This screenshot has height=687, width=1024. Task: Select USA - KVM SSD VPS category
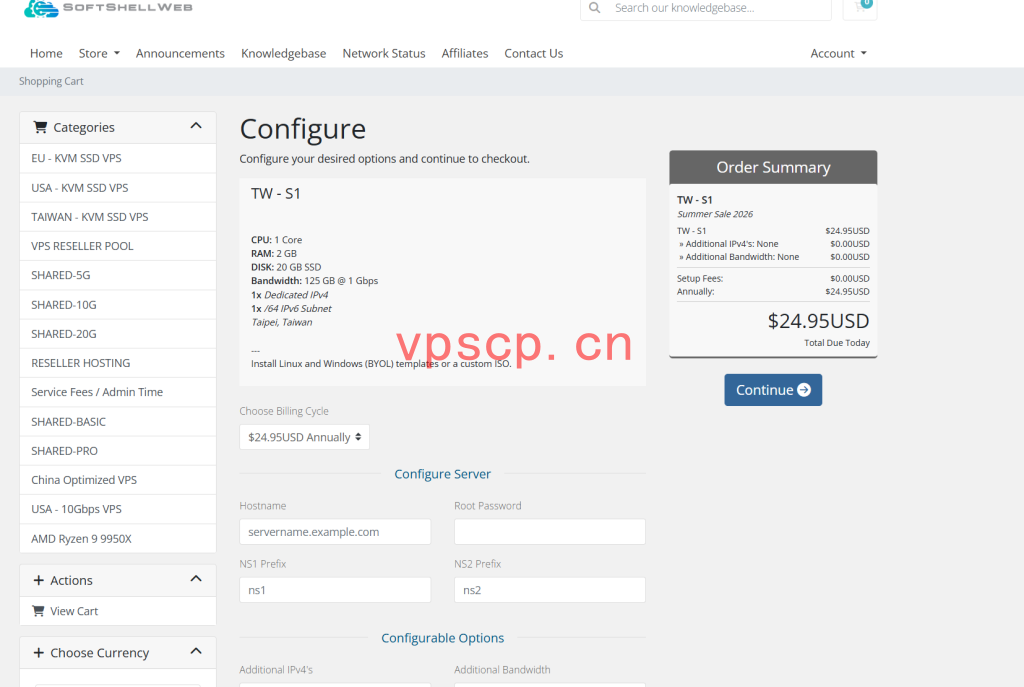click(x=118, y=187)
